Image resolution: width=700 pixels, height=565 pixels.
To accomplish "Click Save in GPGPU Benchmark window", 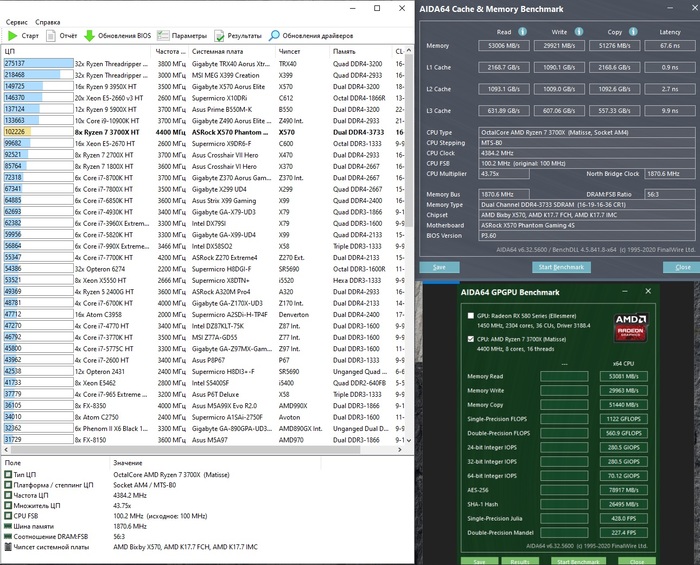I will click(x=479, y=561).
